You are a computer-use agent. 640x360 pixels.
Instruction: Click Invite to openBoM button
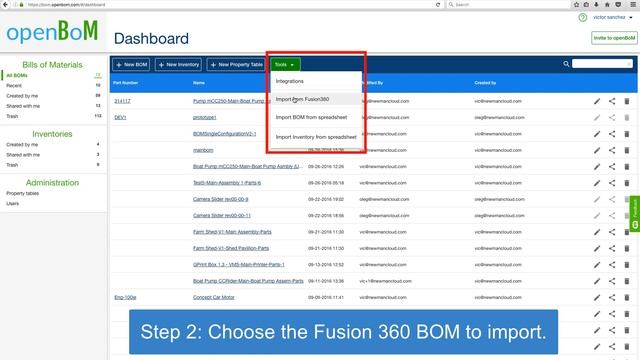click(614, 38)
